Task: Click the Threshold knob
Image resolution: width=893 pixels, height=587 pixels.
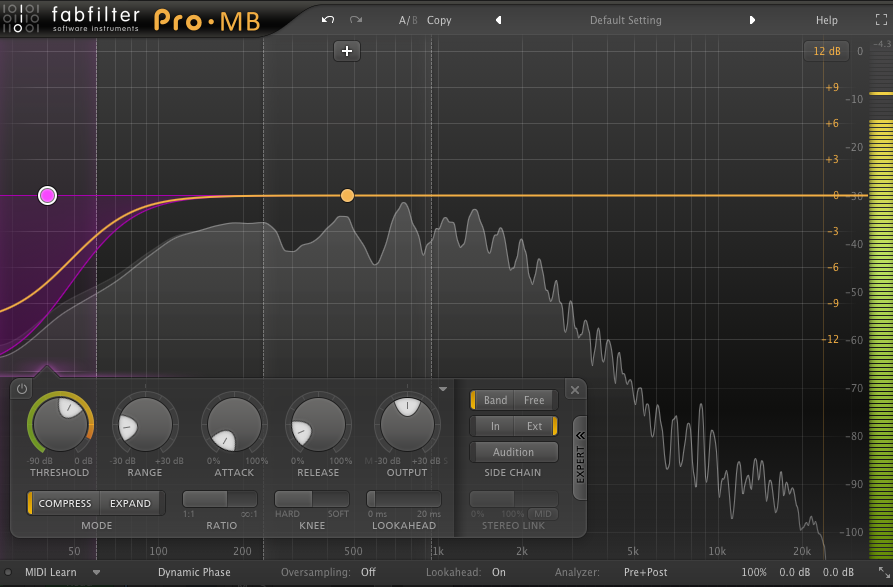Action: [60, 424]
